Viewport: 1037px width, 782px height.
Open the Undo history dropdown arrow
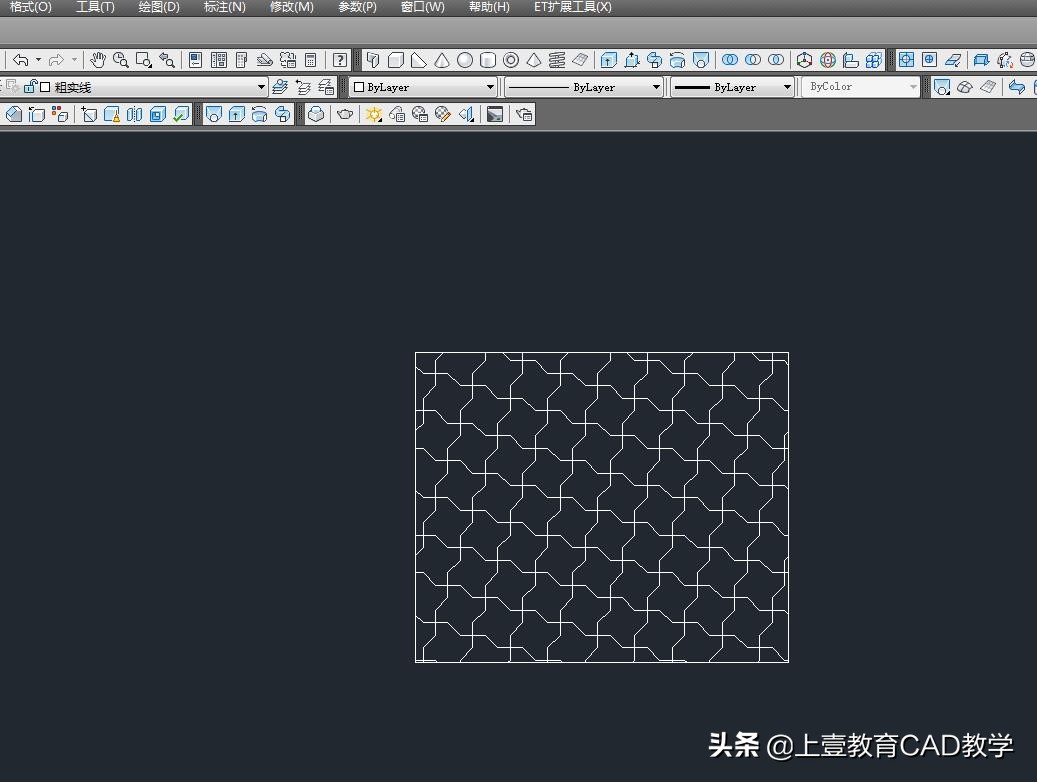(x=38, y=60)
